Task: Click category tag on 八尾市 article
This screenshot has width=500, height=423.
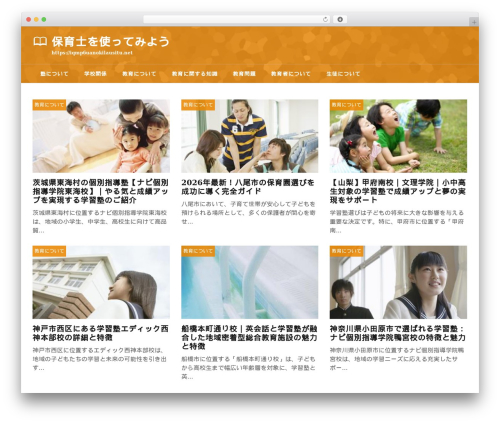Action: point(198,105)
